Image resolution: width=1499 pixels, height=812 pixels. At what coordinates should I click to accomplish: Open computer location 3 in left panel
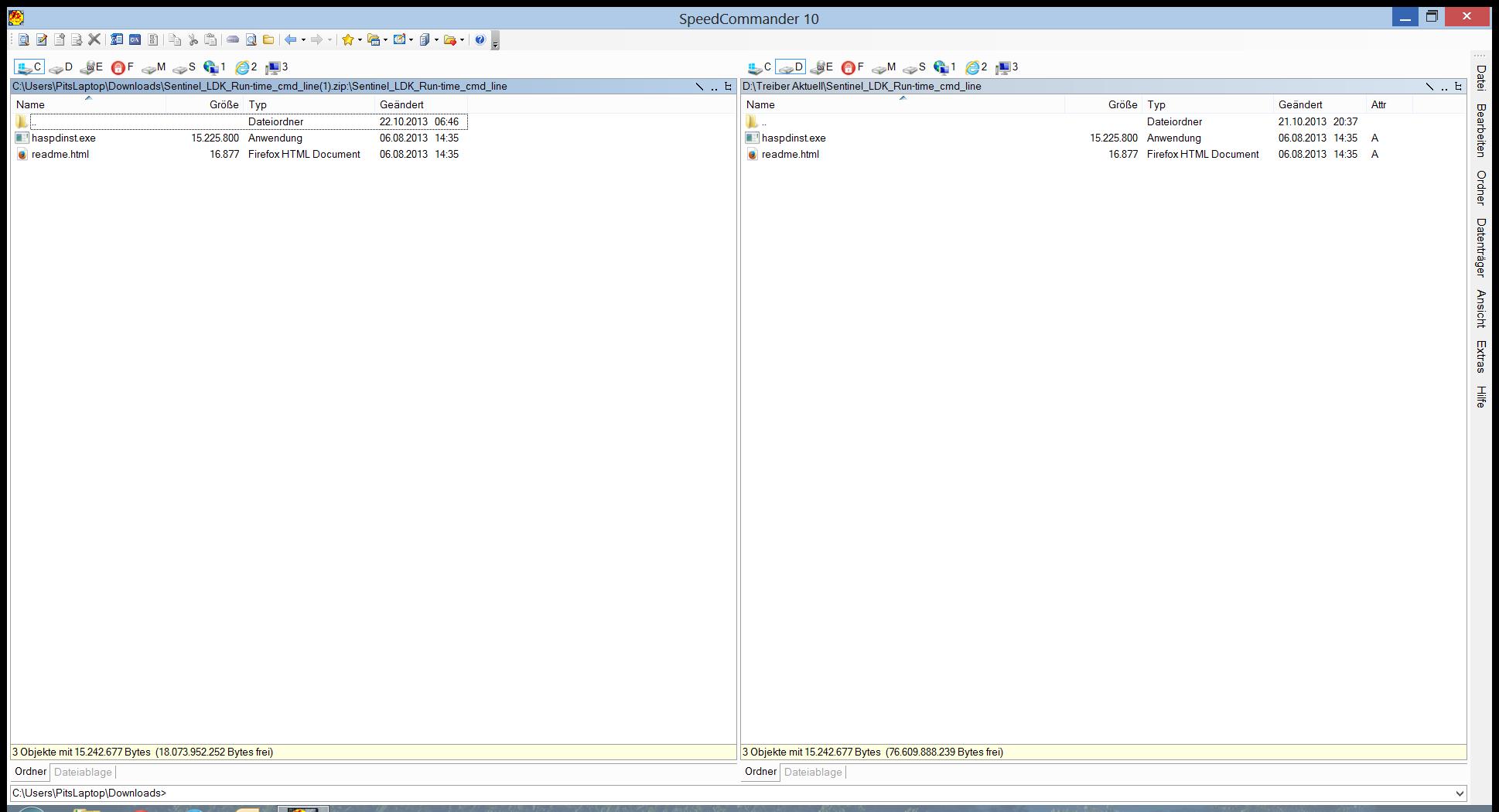tap(277, 67)
